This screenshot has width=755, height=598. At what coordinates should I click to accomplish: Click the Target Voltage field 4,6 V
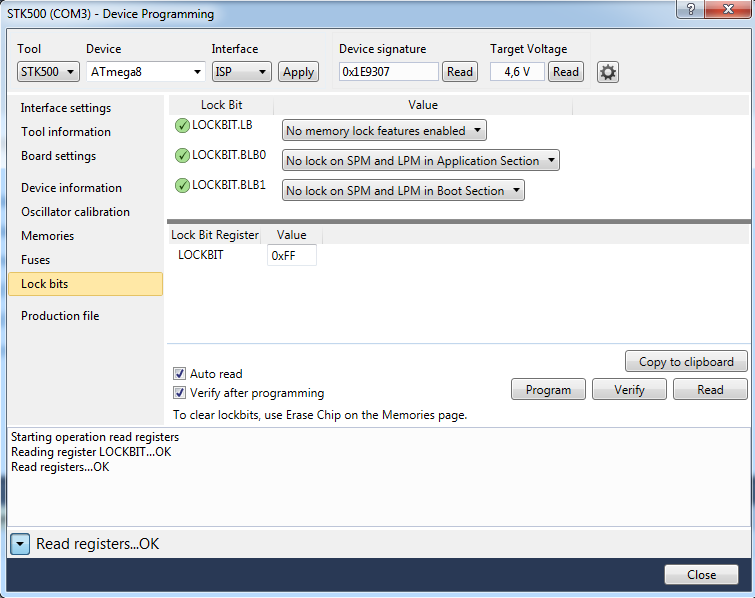[x=517, y=72]
